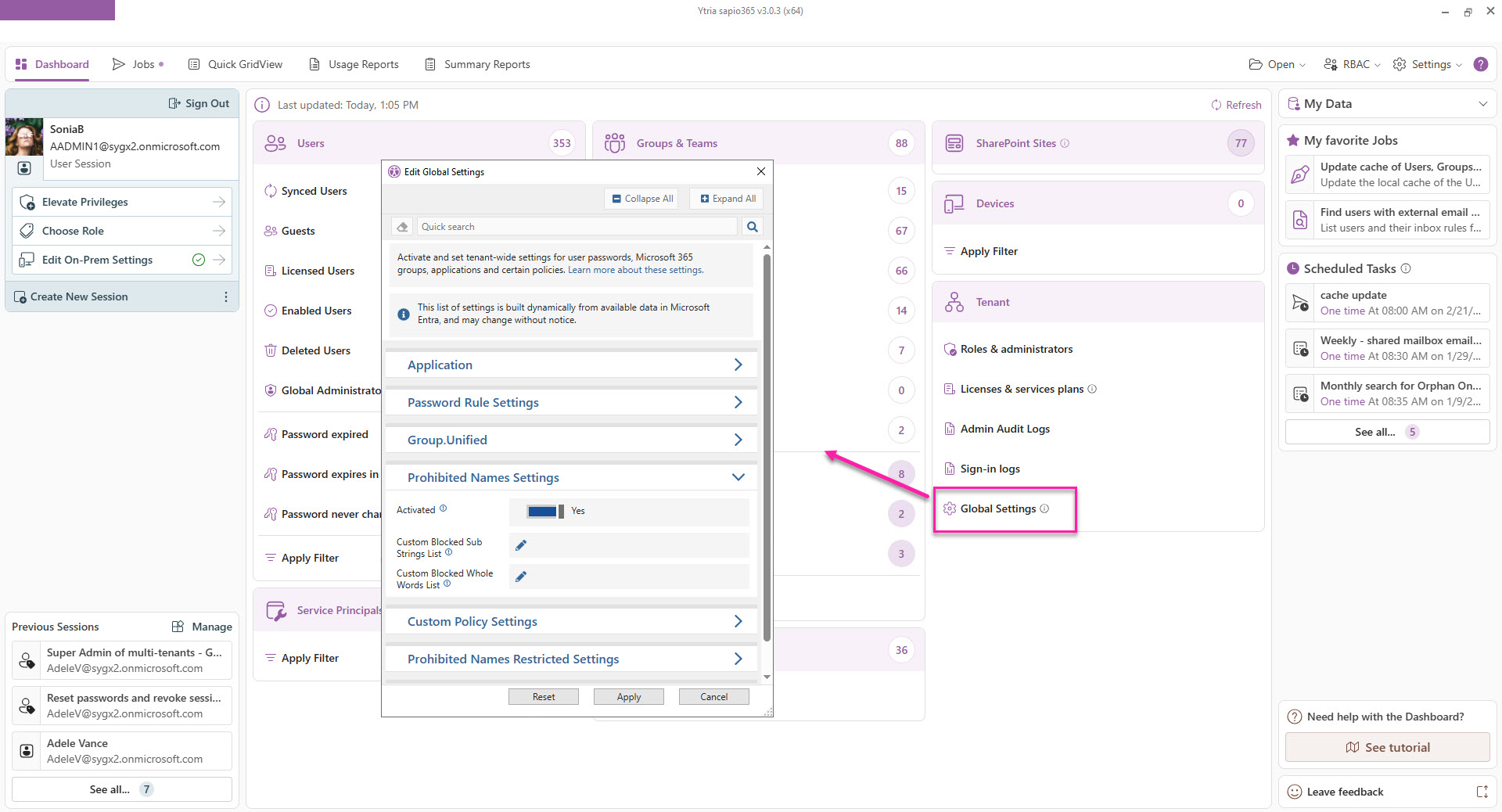Click the search magnifier icon in dialog

click(752, 227)
